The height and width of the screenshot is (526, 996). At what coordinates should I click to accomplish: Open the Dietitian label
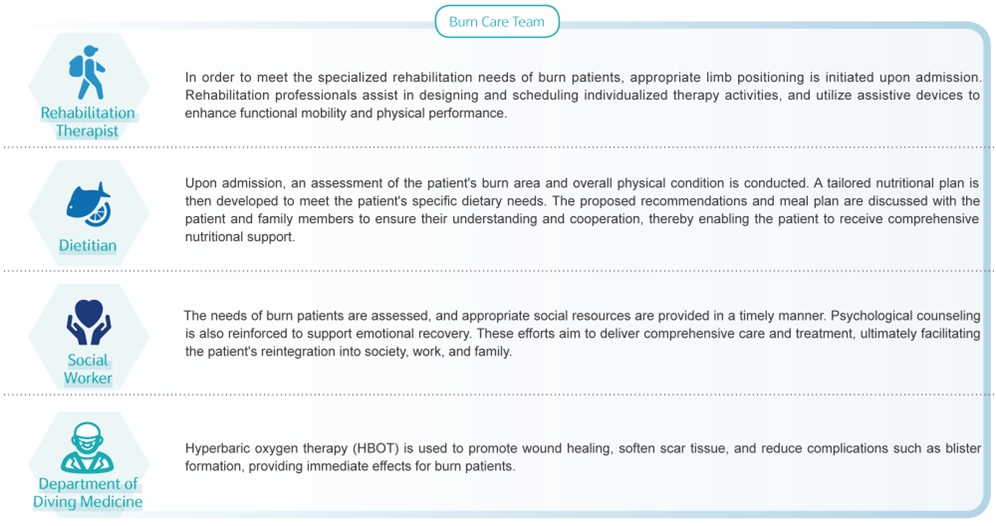click(88, 245)
